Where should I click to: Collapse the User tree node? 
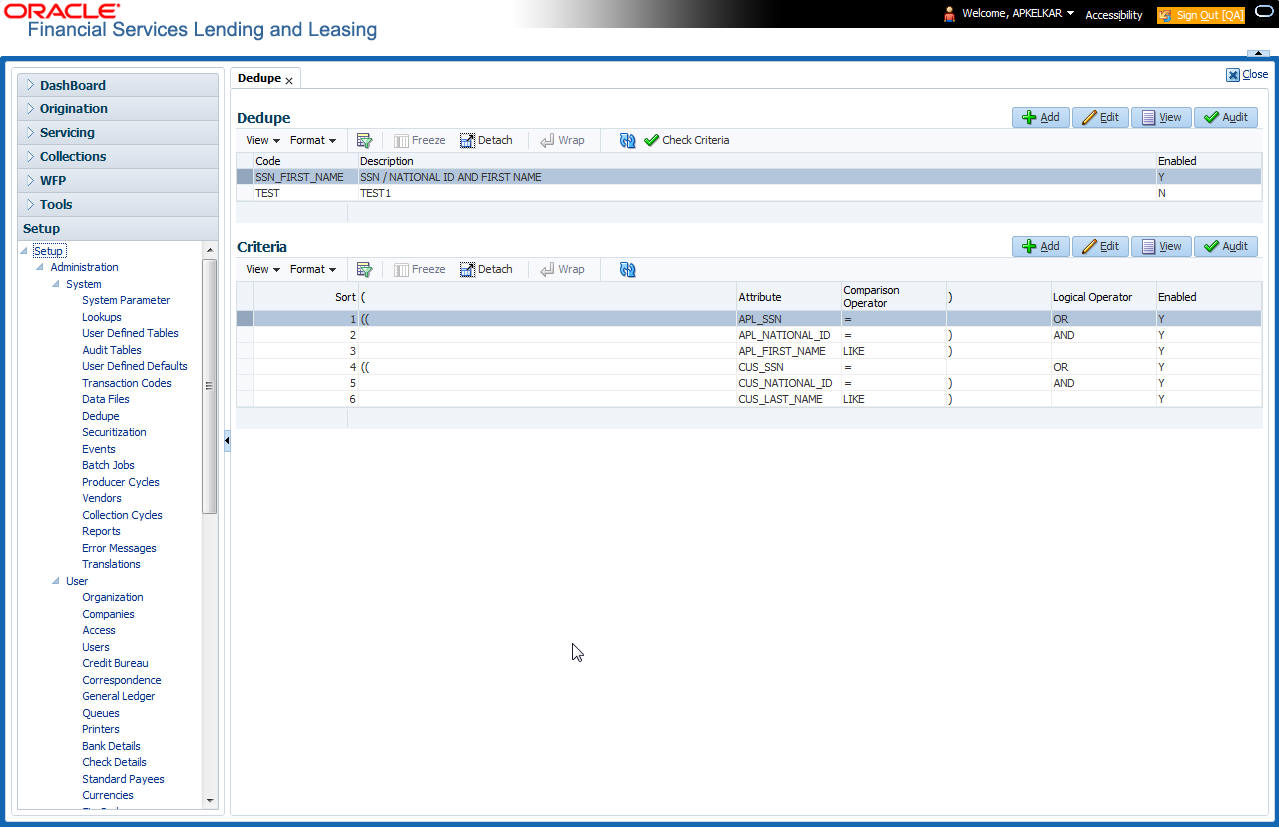(x=56, y=582)
